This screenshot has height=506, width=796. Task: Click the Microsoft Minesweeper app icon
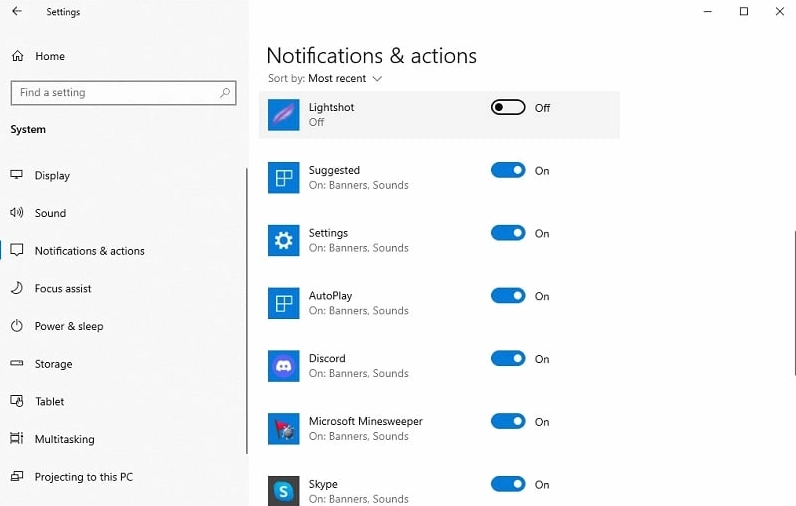(x=284, y=429)
